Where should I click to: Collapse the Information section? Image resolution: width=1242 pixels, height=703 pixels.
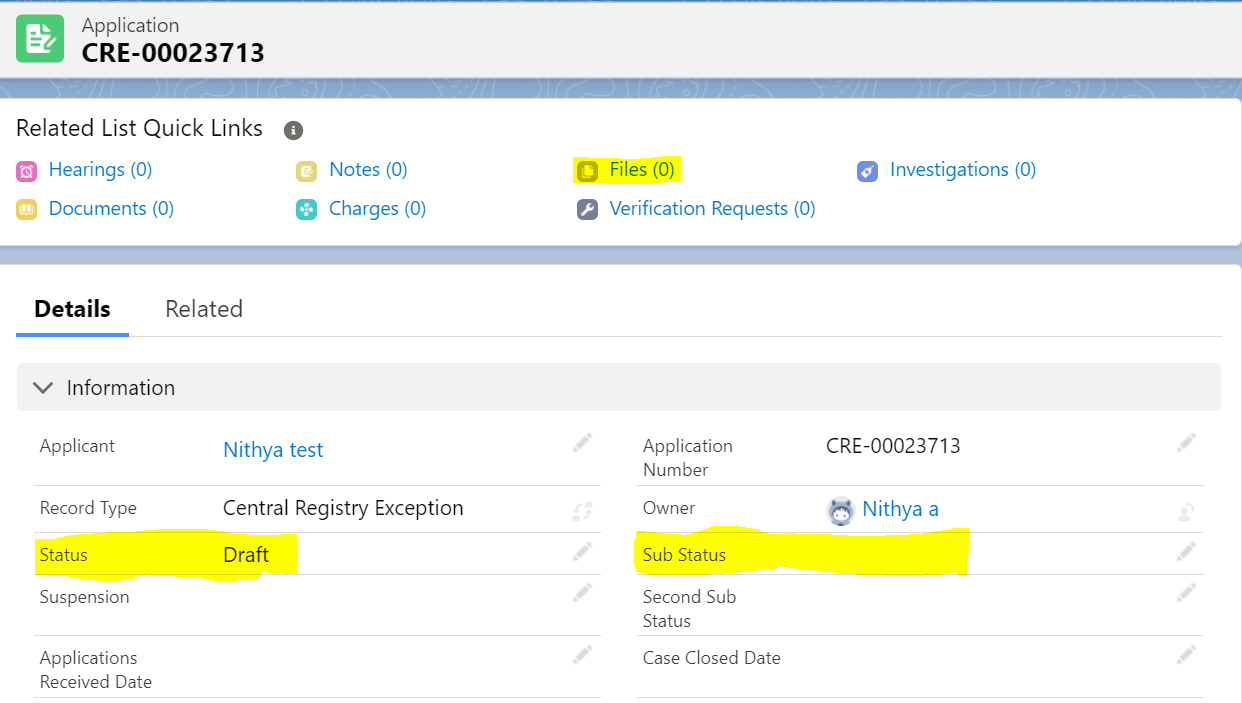42,387
